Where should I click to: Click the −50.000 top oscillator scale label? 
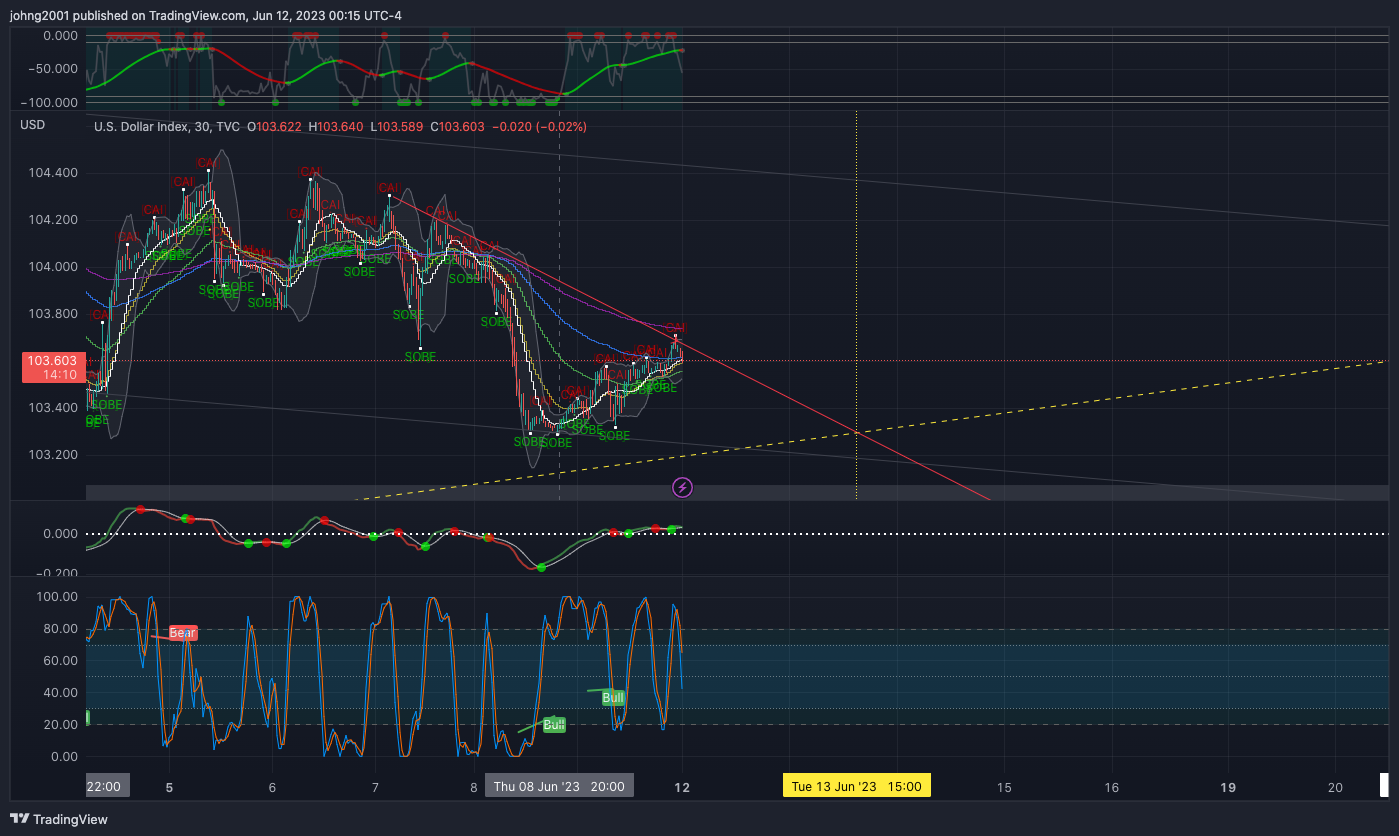[x=53, y=69]
